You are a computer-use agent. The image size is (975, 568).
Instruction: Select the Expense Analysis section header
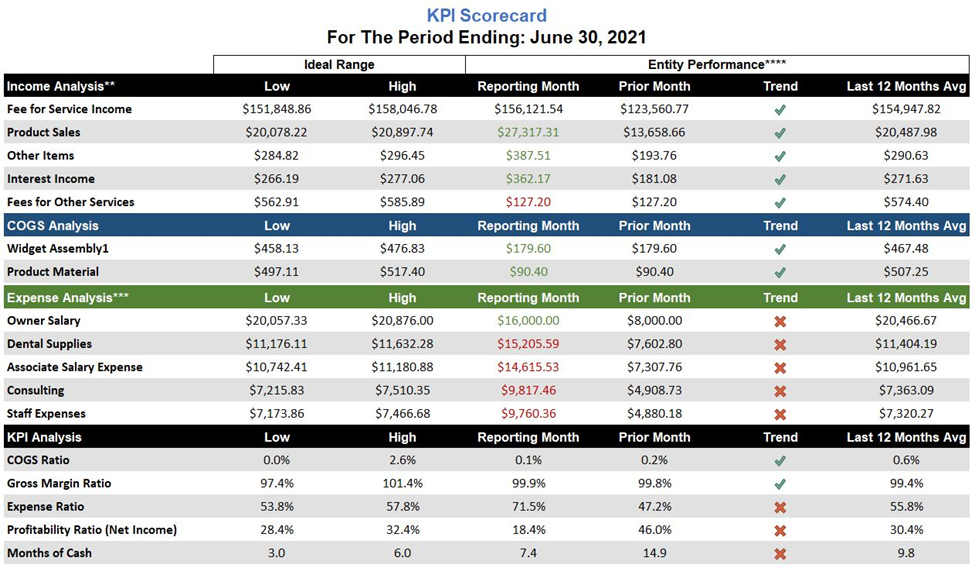68,297
